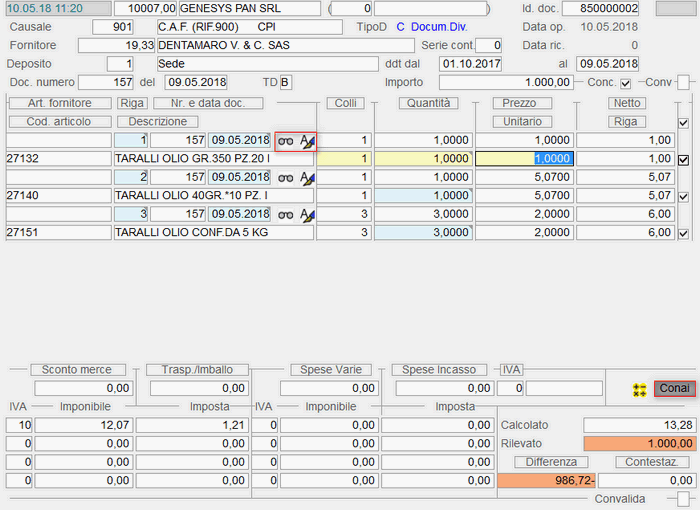Click the Differenza button

[551, 462]
